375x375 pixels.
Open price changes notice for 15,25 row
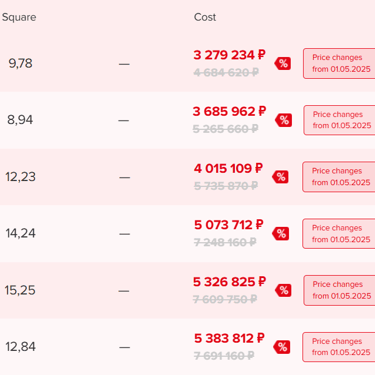(339, 290)
